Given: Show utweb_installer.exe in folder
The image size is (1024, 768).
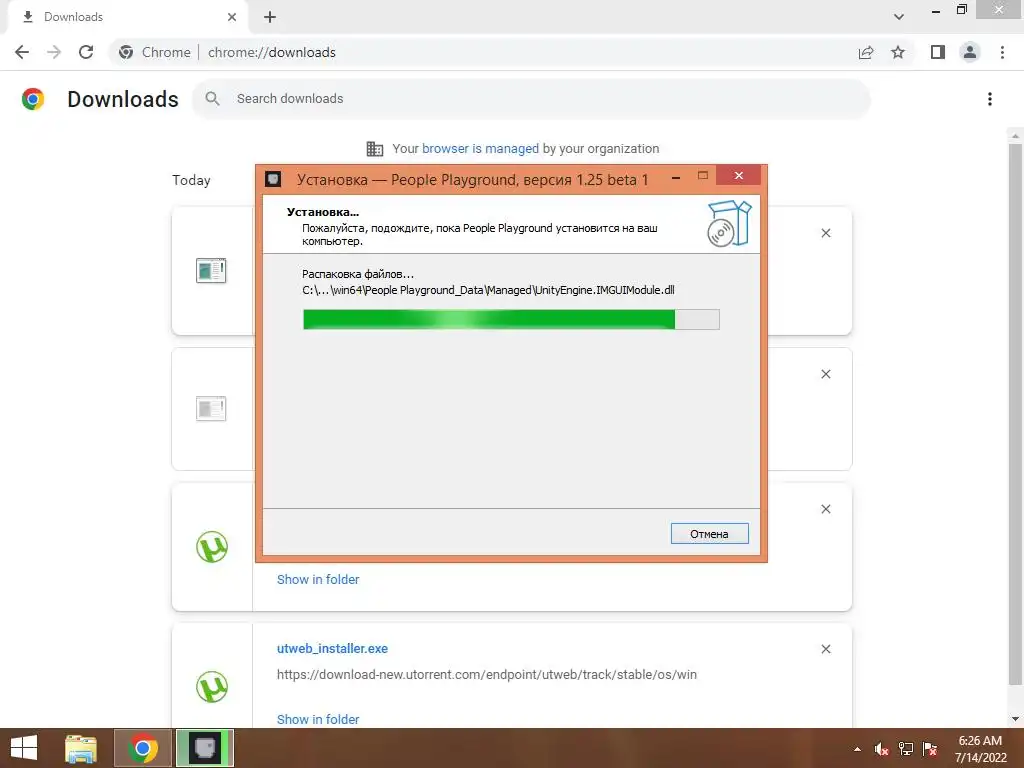Looking at the screenshot, I should [x=318, y=719].
